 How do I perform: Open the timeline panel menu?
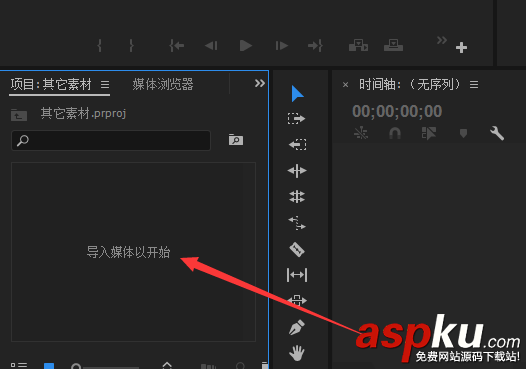click(x=474, y=85)
